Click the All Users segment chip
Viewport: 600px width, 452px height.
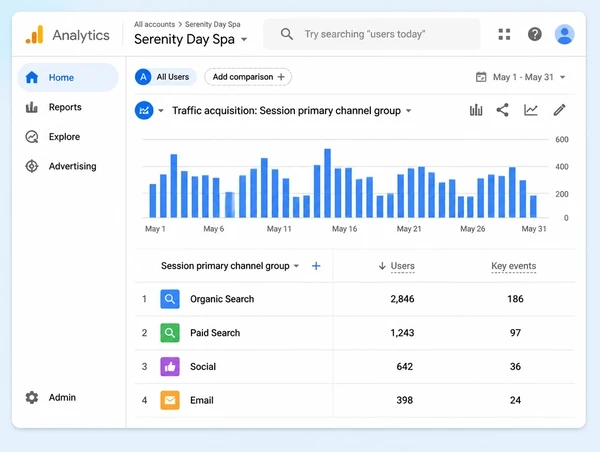click(x=166, y=77)
